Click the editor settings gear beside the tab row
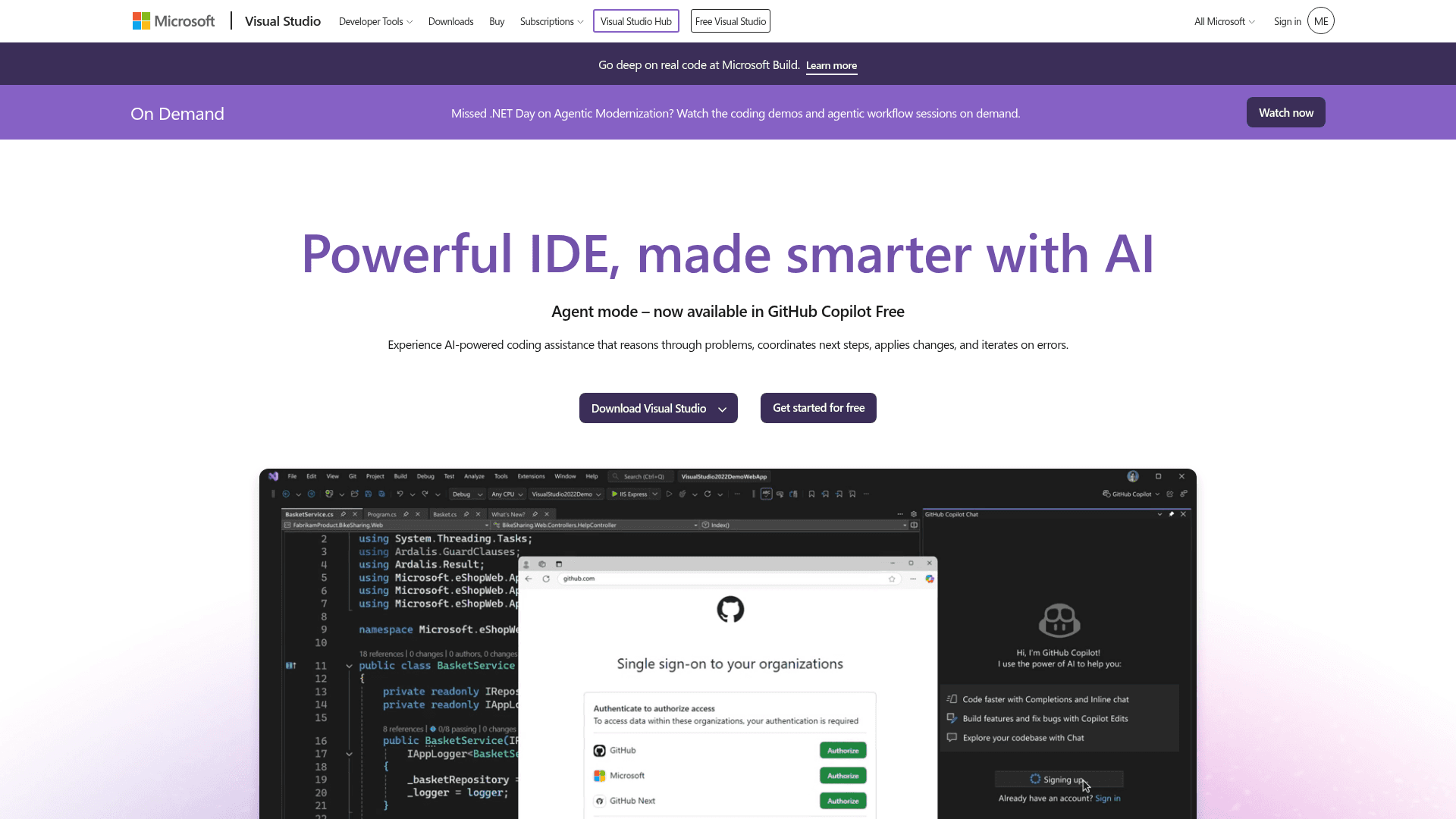 point(914,514)
